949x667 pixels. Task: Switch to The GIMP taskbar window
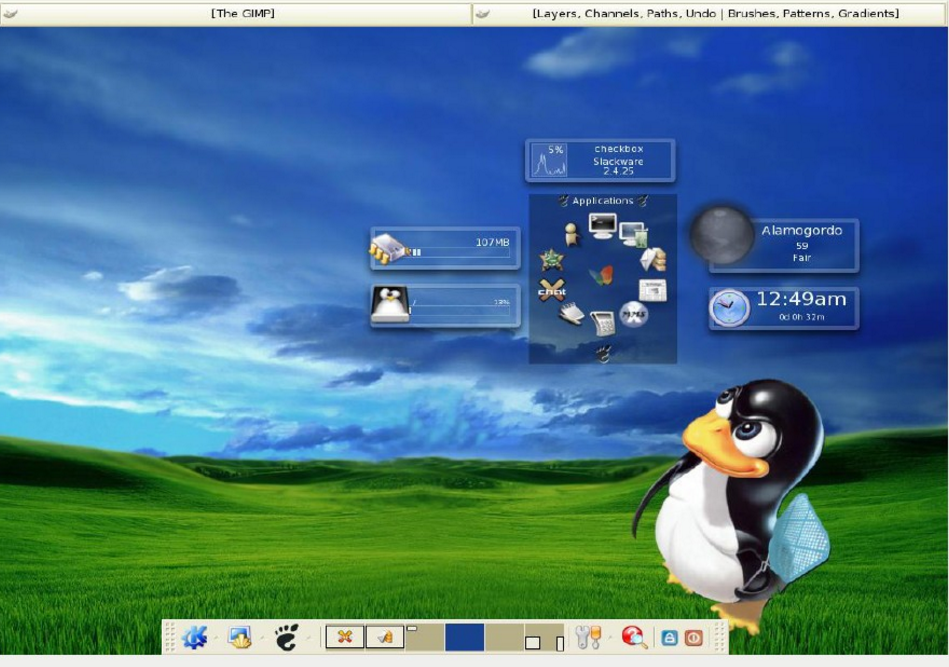click(x=236, y=13)
